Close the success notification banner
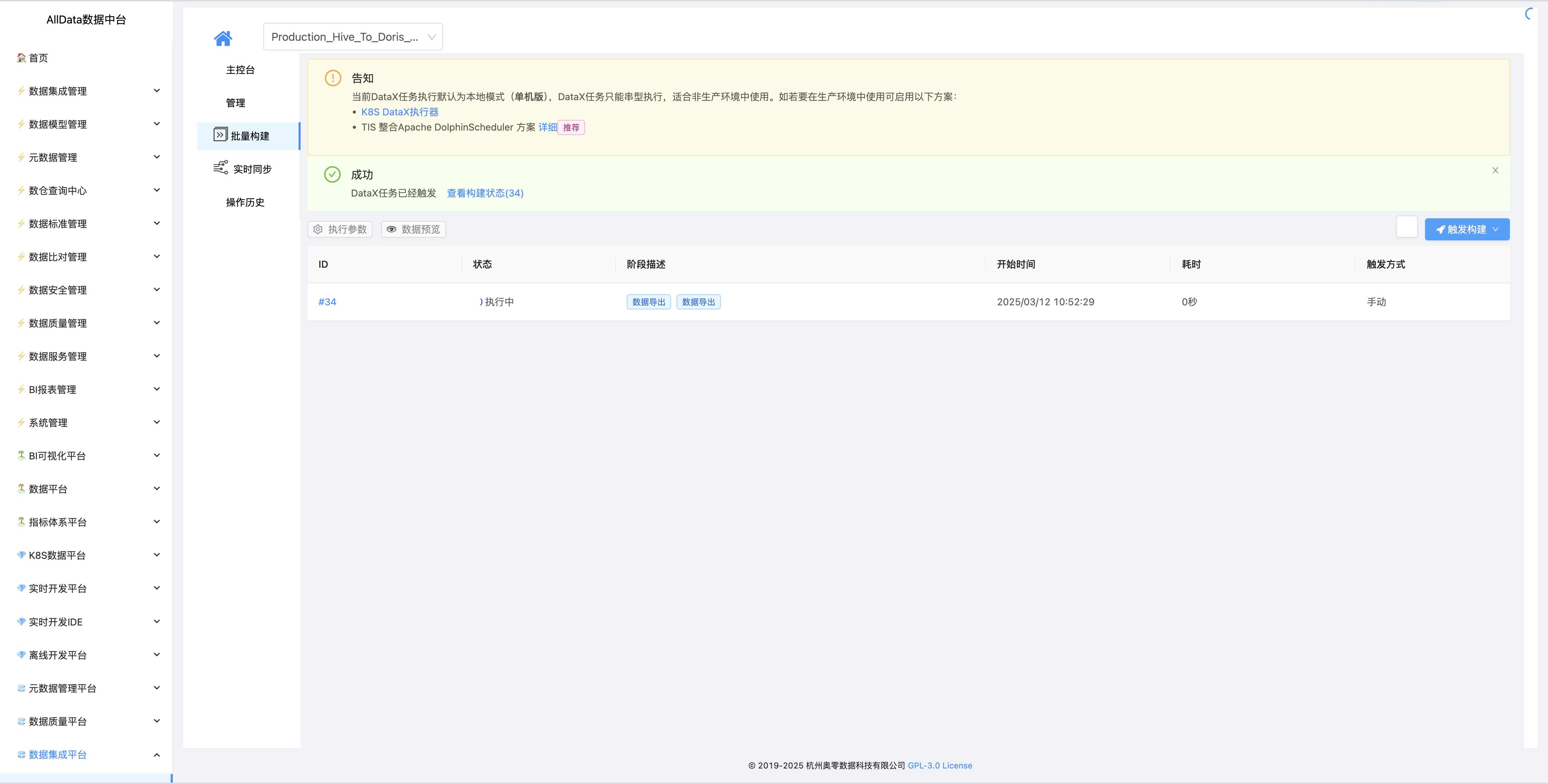 [1495, 171]
